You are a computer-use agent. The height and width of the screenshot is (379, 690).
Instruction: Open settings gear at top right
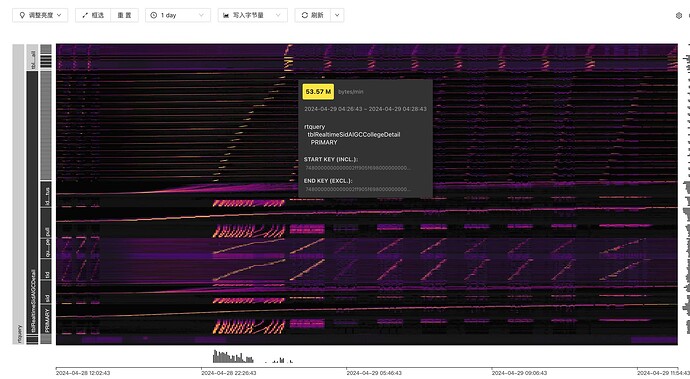[x=679, y=15]
